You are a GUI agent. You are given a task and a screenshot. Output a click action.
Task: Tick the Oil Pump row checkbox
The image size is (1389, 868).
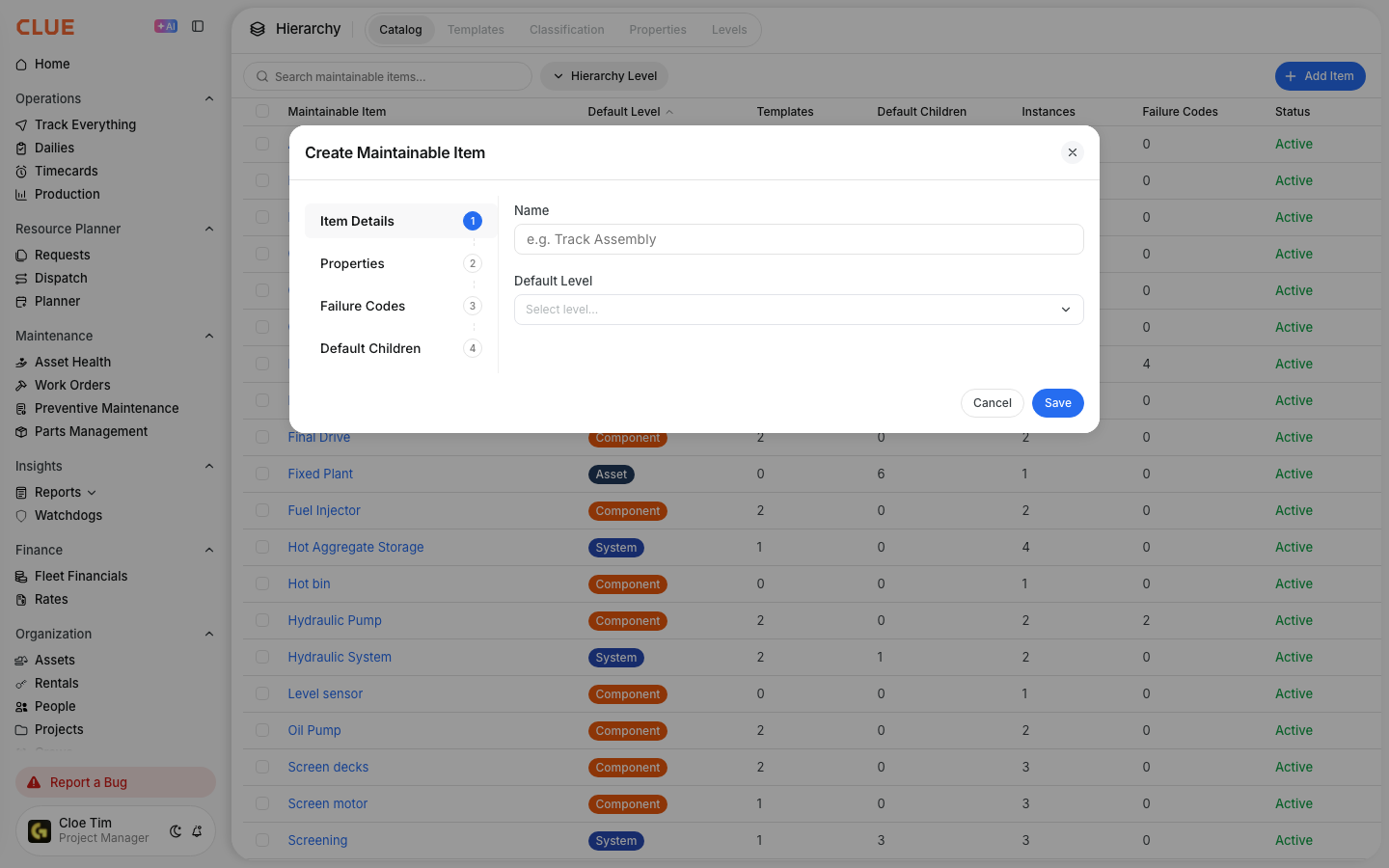coord(262,730)
